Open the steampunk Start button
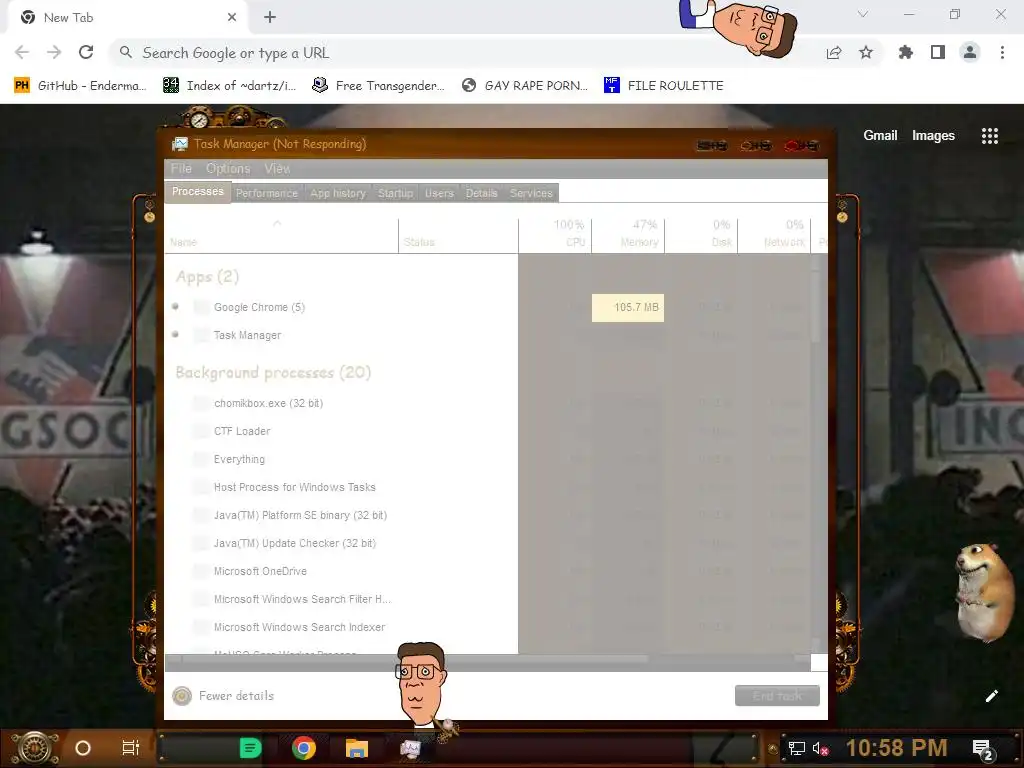The image size is (1024, 768). click(34, 748)
